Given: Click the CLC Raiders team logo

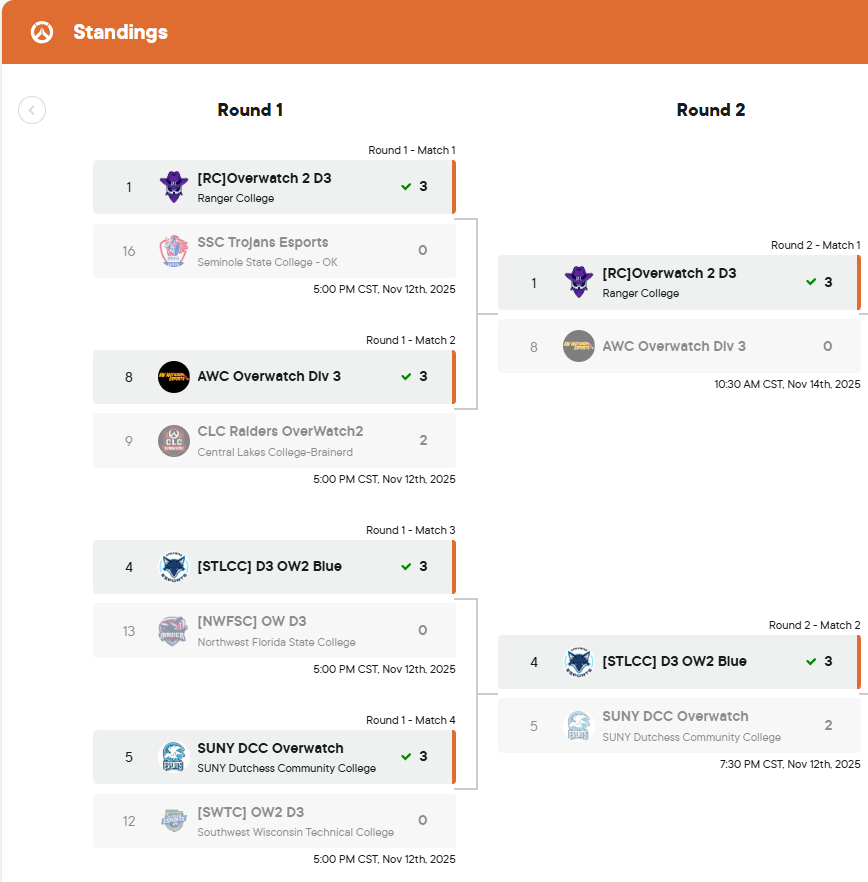Looking at the screenshot, I should pyautogui.click(x=174, y=440).
